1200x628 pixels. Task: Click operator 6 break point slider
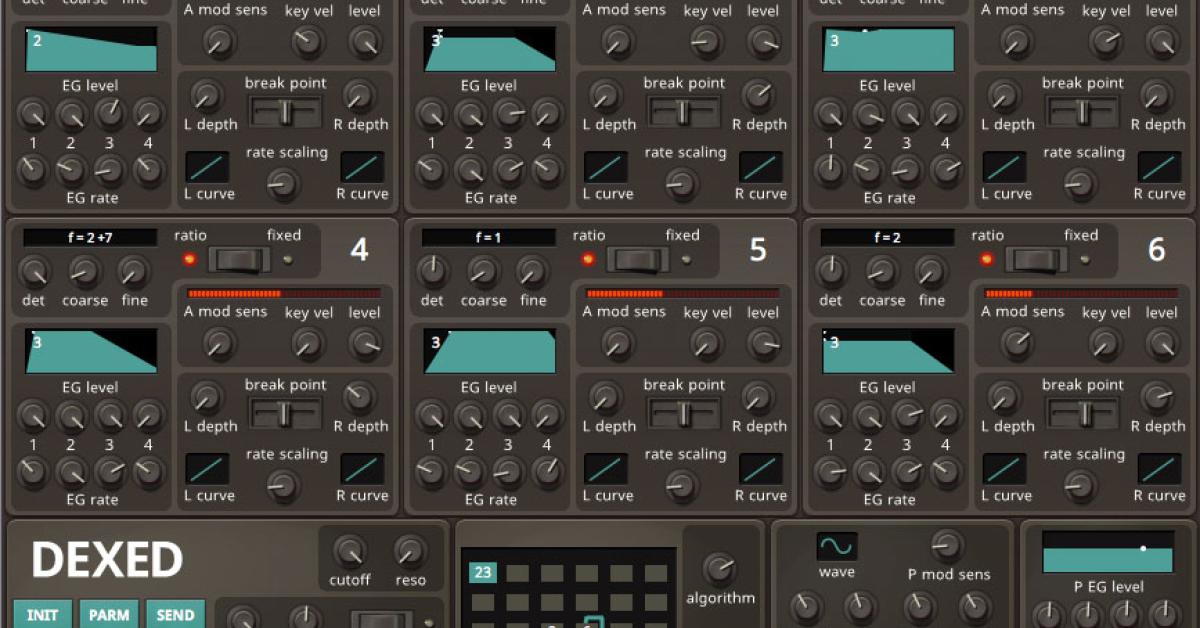tap(1083, 413)
